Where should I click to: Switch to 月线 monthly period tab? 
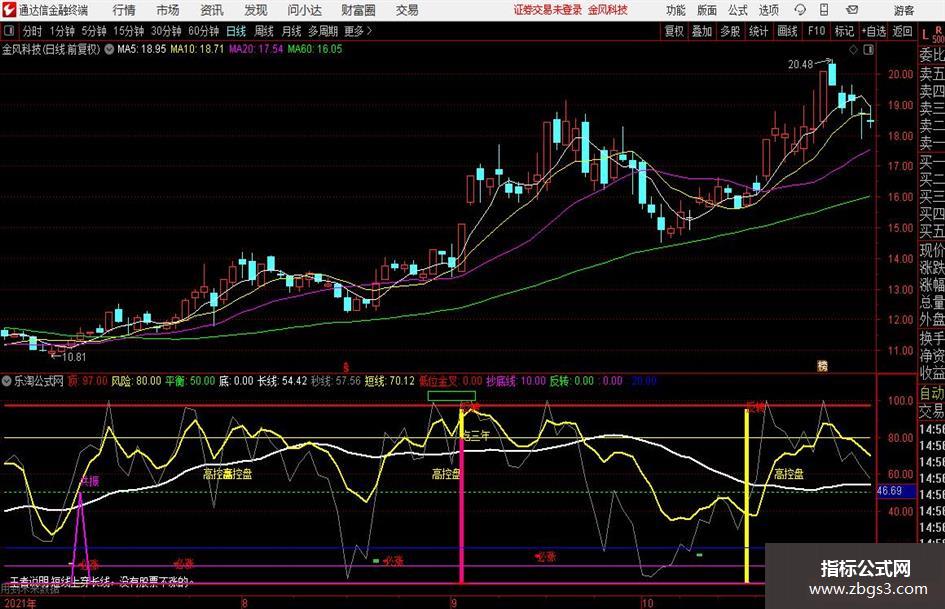291,31
